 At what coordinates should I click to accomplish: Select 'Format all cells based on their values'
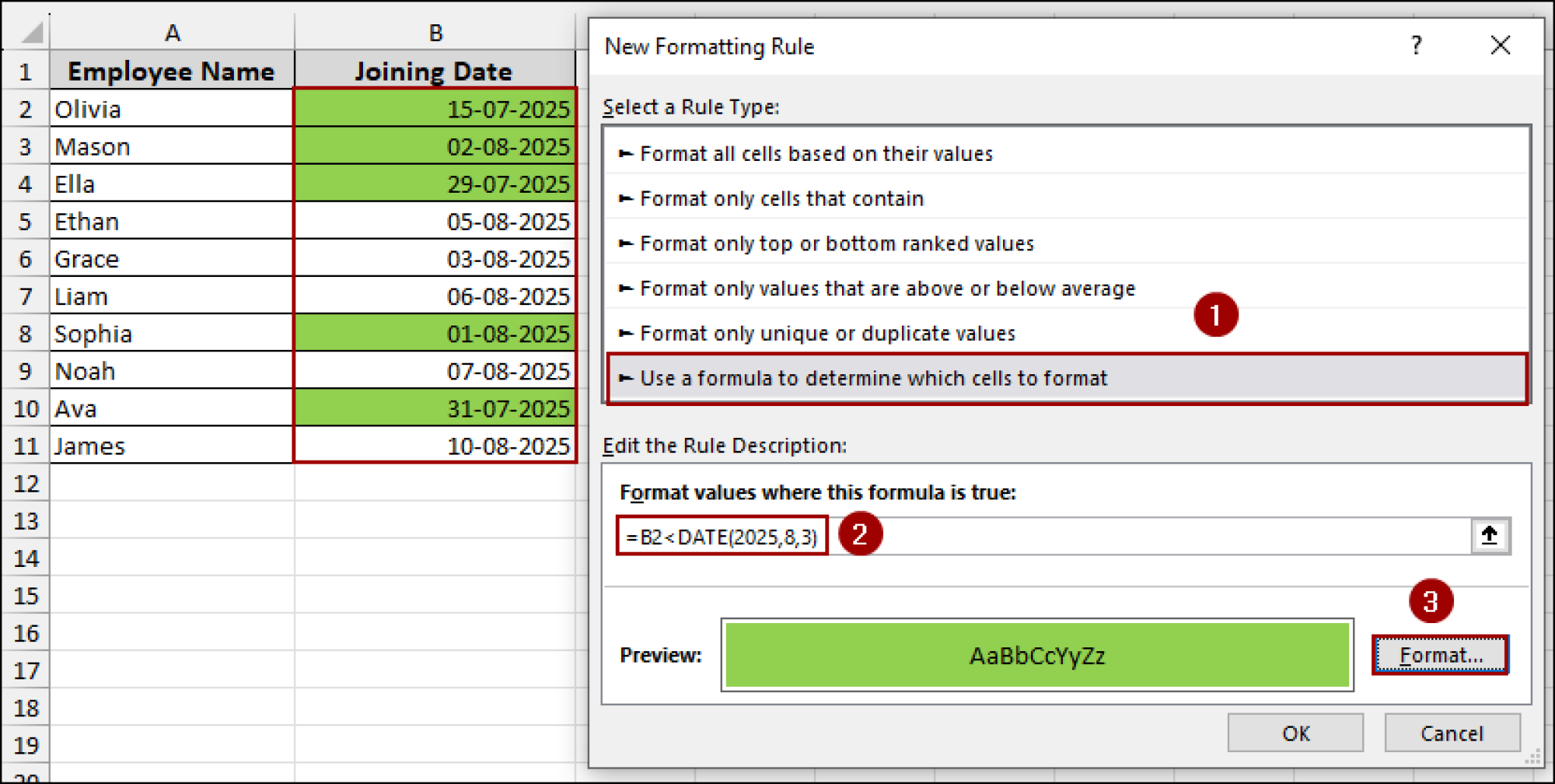pyautogui.click(x=816, y=153)
